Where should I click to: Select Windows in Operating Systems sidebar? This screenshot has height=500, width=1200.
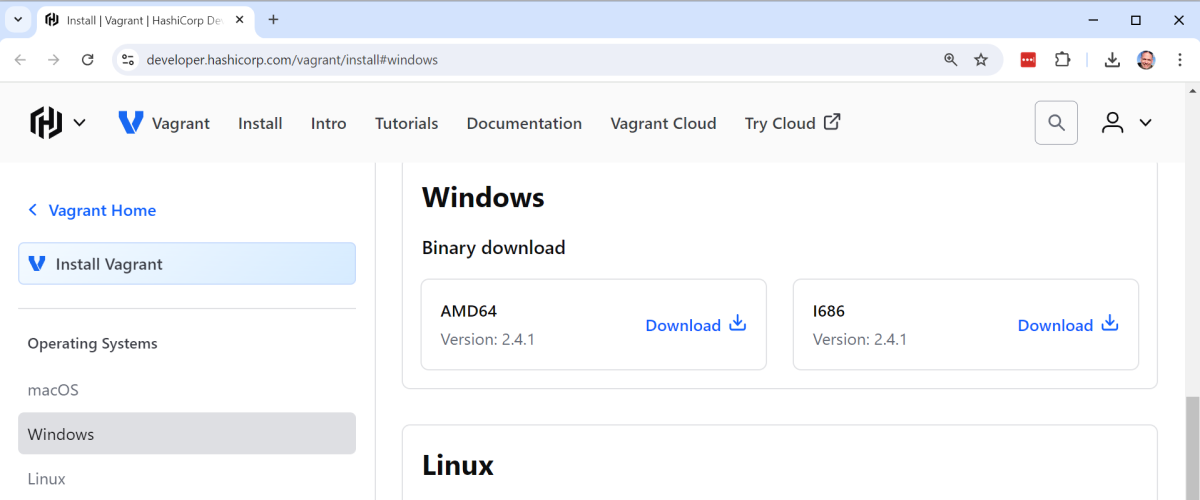click(x=187, y=434)
